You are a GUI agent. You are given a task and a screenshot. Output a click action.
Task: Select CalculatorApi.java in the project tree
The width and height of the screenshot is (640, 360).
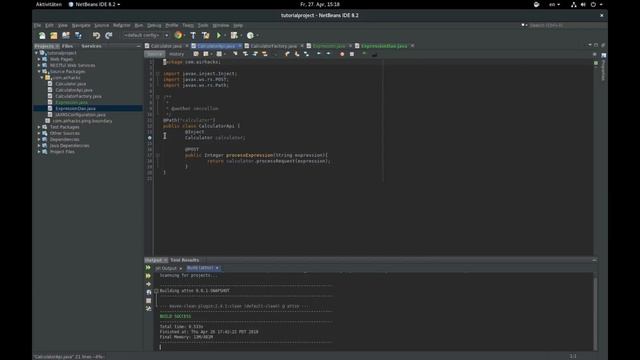[74, 90]
